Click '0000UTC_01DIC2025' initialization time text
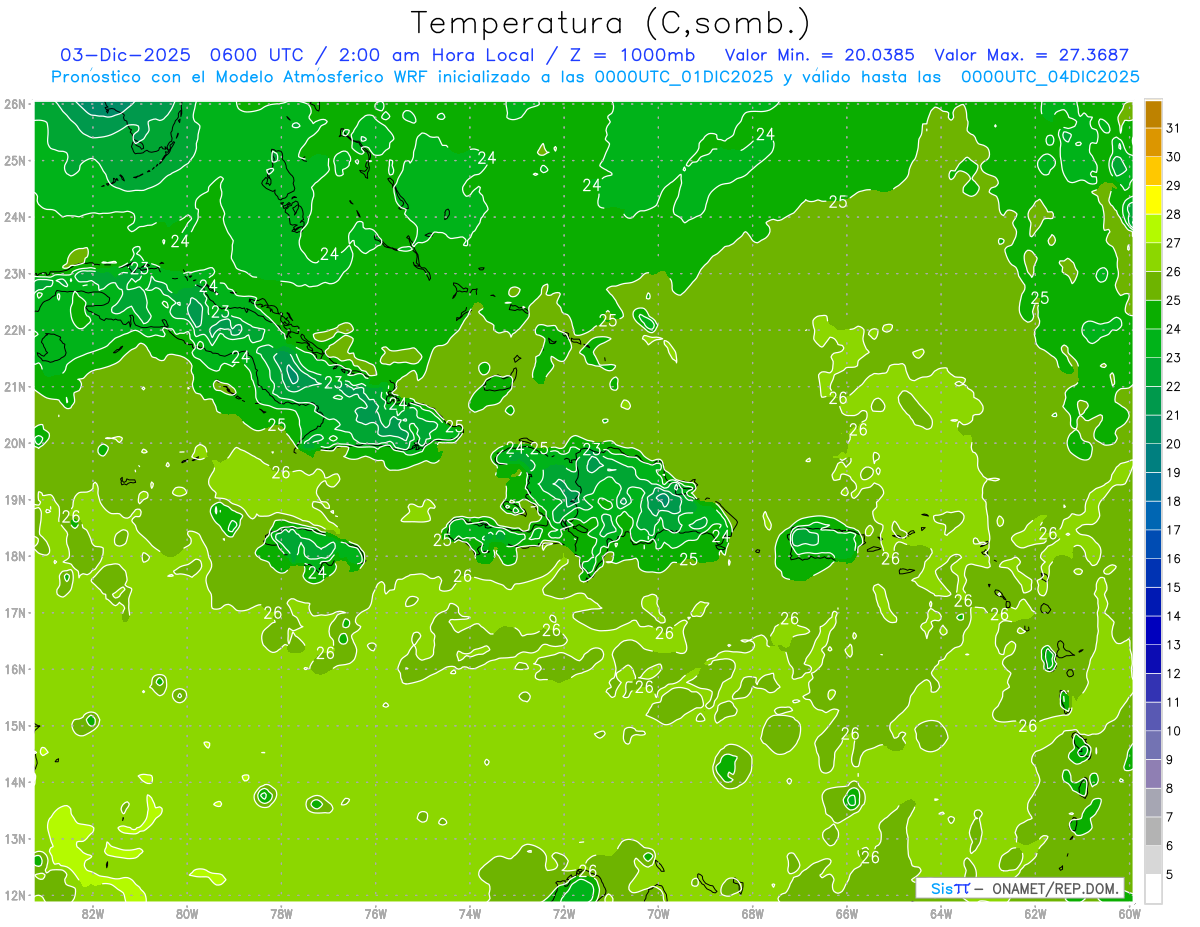Image resolution: width=1200 pixels, height=927 pixels. coord(684,76)
